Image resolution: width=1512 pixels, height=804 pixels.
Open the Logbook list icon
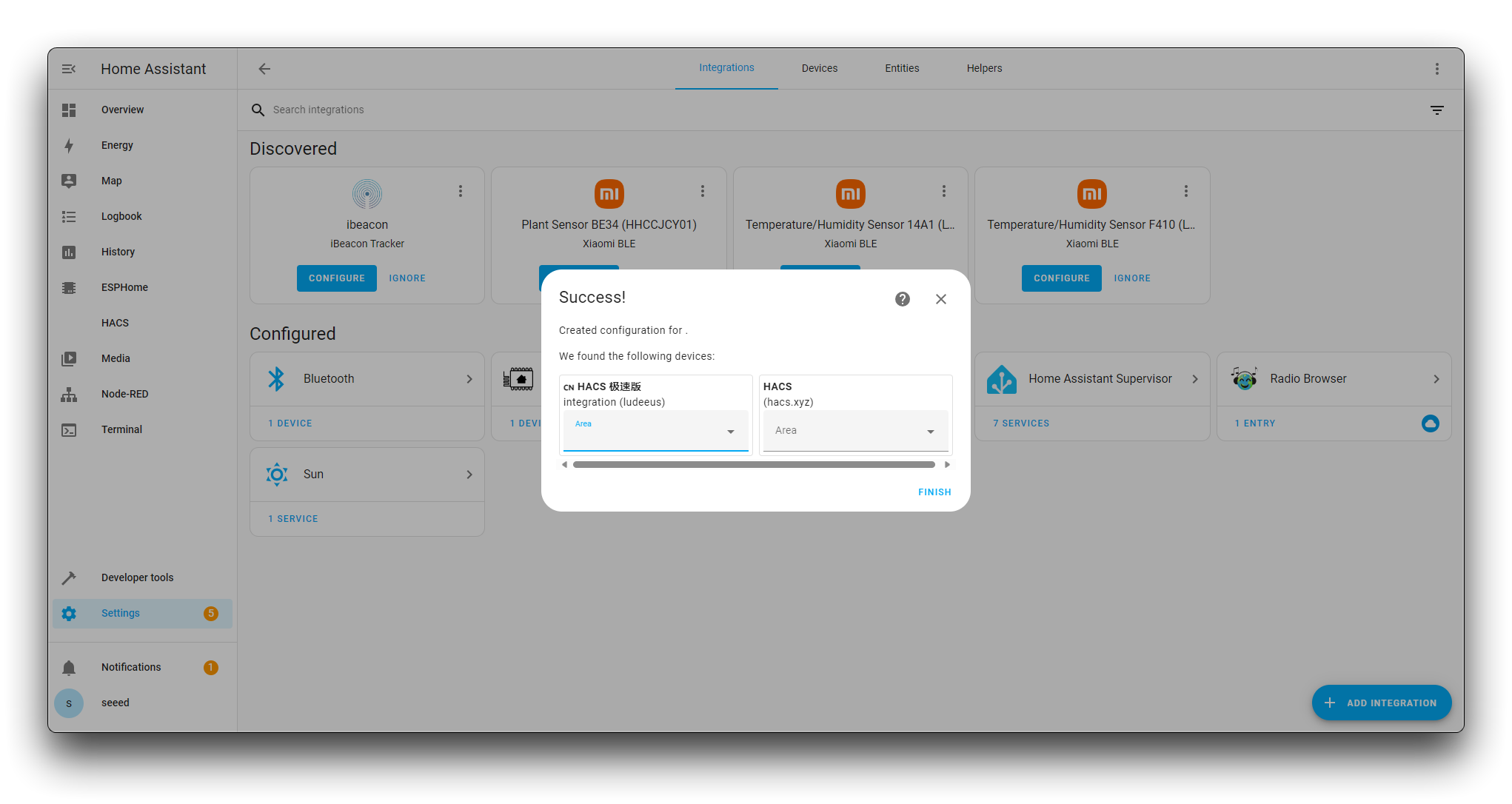click(x=69, y=216)
